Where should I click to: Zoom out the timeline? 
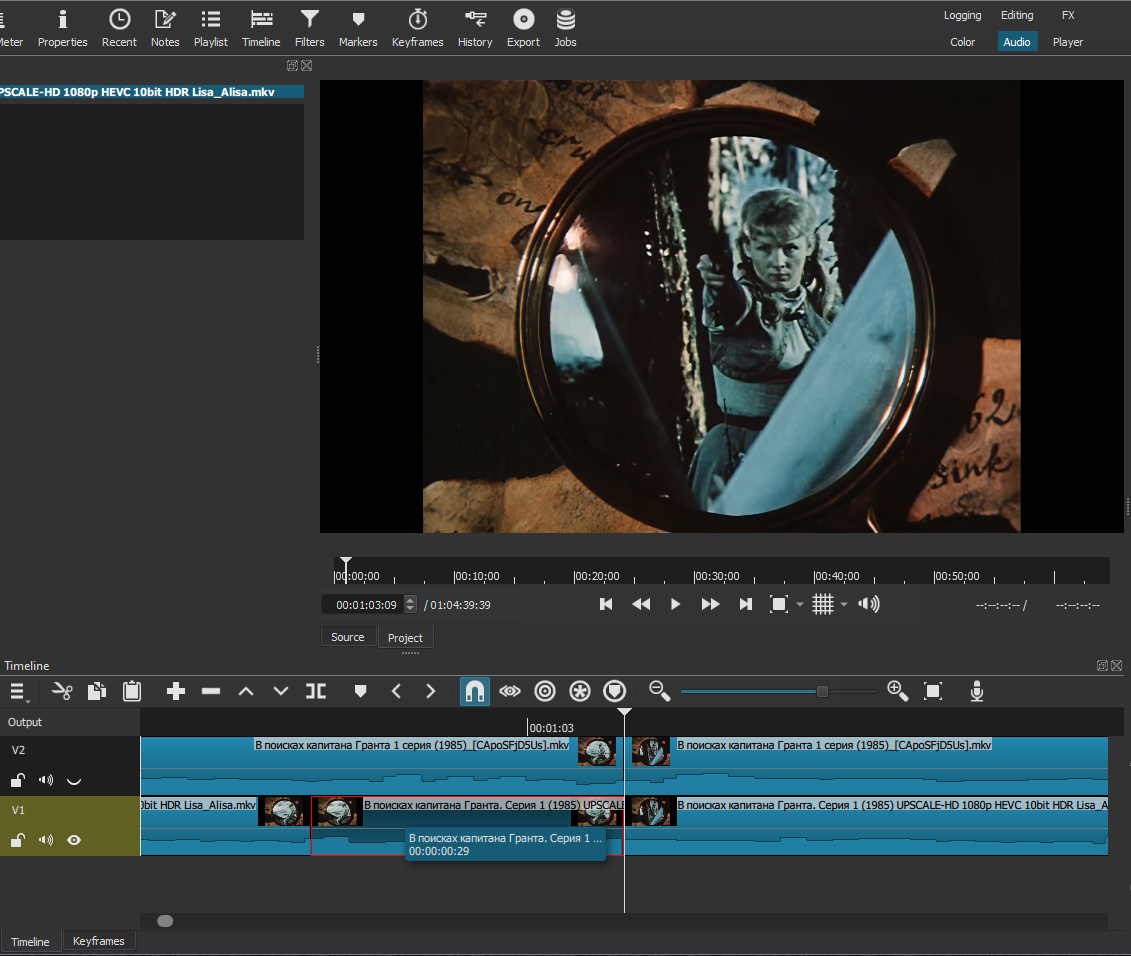pyautogui.click(x=659, y=692)
